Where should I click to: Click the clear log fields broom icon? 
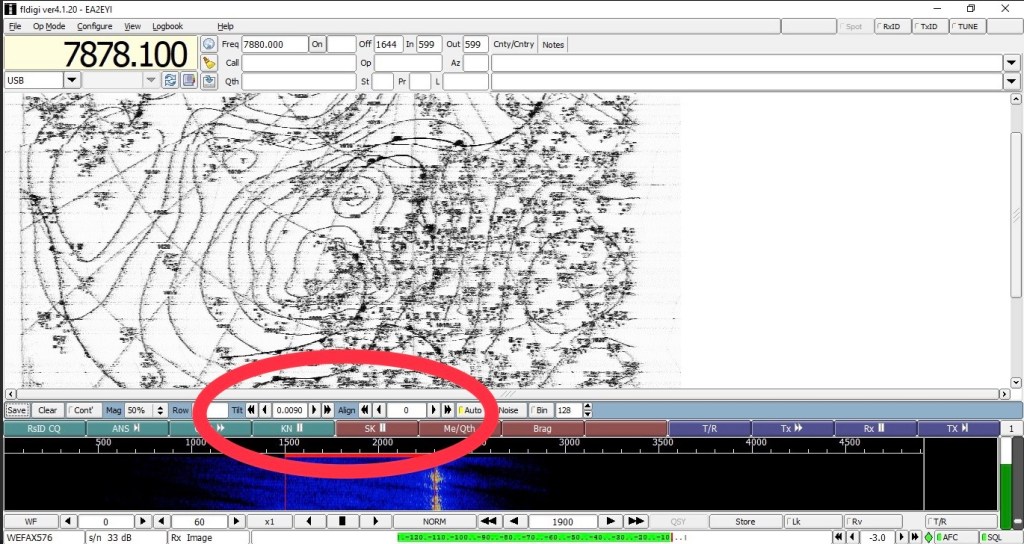[x=209, y=62]
